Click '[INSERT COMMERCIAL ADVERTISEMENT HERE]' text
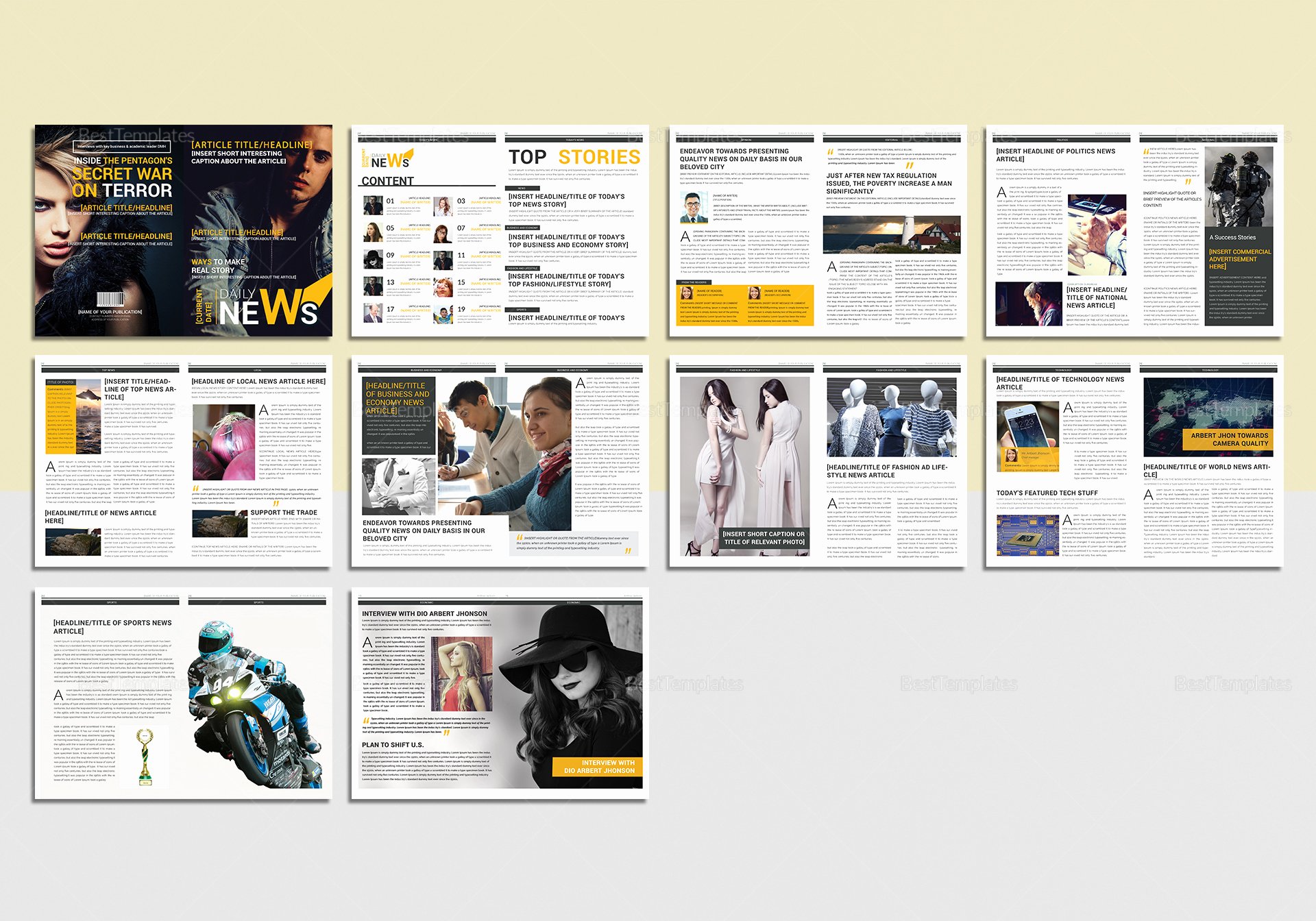Screen dimensions: 1316x921 click(x=1239, y=259)
